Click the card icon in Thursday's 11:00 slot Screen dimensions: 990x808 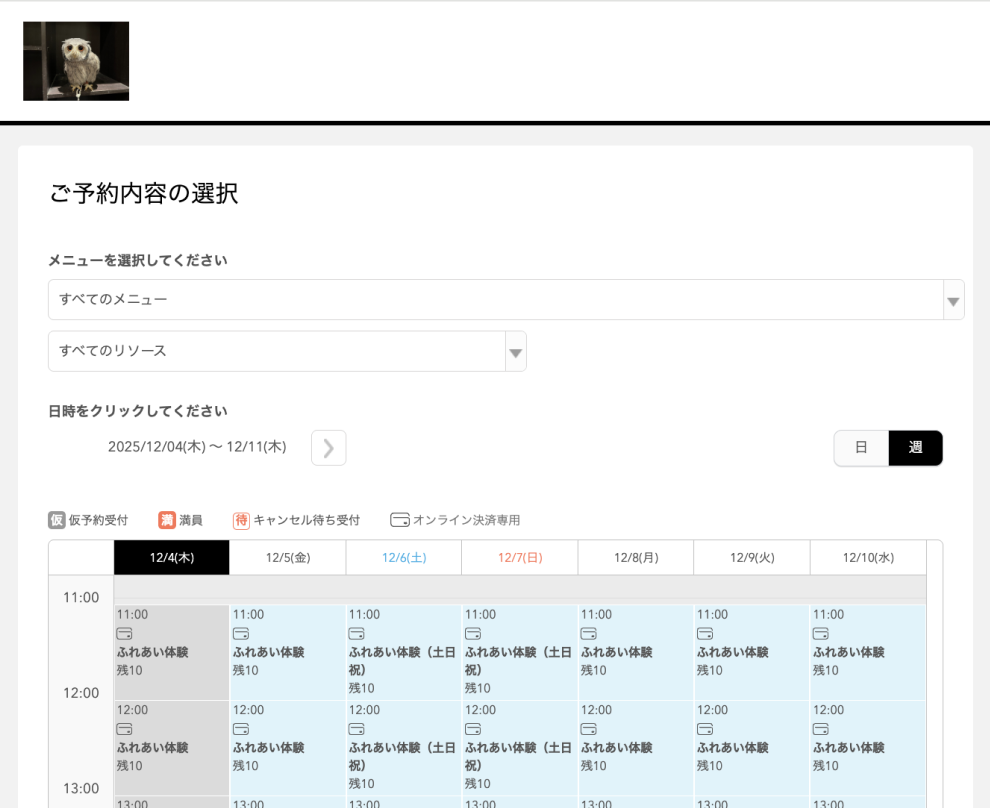(122, 631)
